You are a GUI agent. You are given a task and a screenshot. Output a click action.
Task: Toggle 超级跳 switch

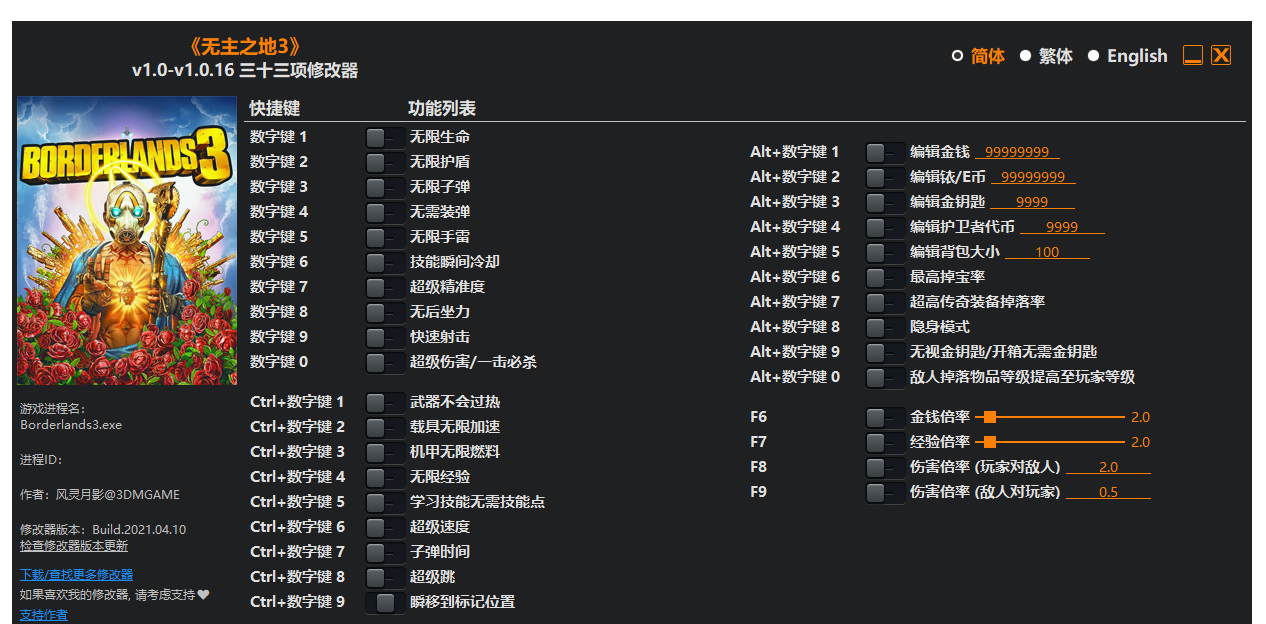coord(385,577)
